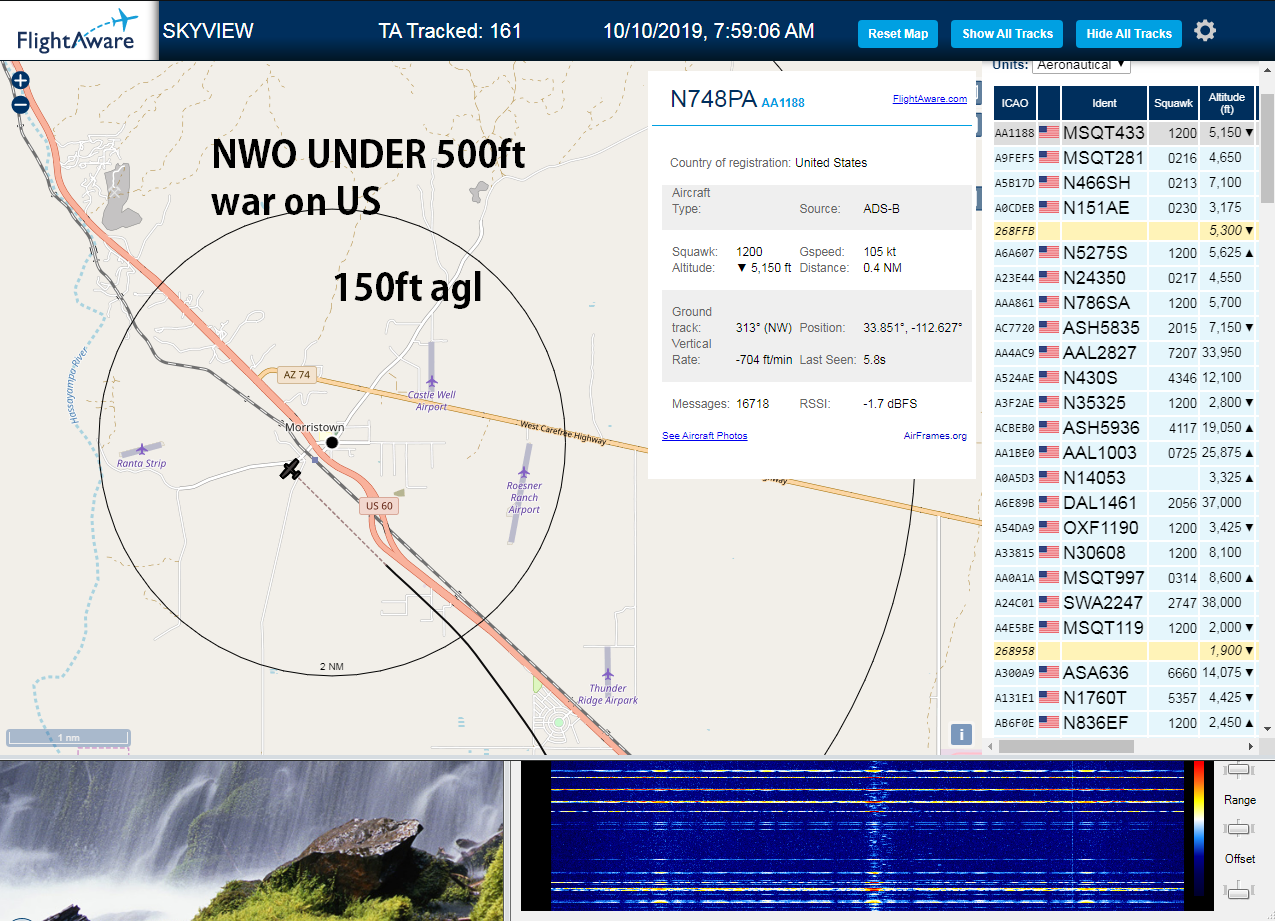
Task: Adjust the slider between Range and Offset labels
Action: [1239, 828]
